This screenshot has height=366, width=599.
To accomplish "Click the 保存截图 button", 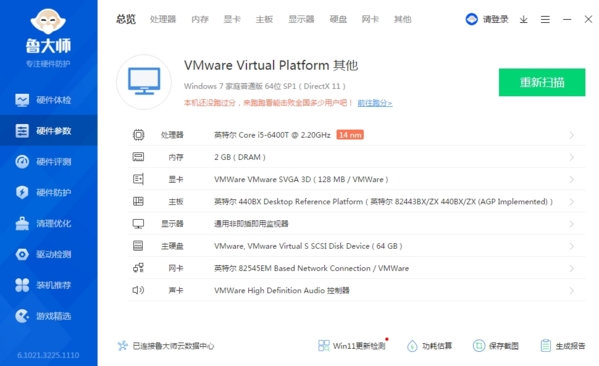I will pyautogui.click(x=495, y=346).
